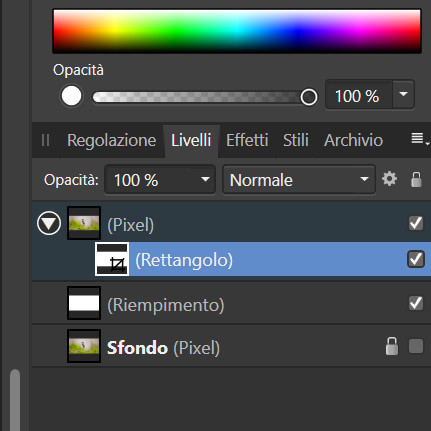Show the Sfondo layer via checkbox
This screenshot has height=431, width=431.
(x=416, y=346)
